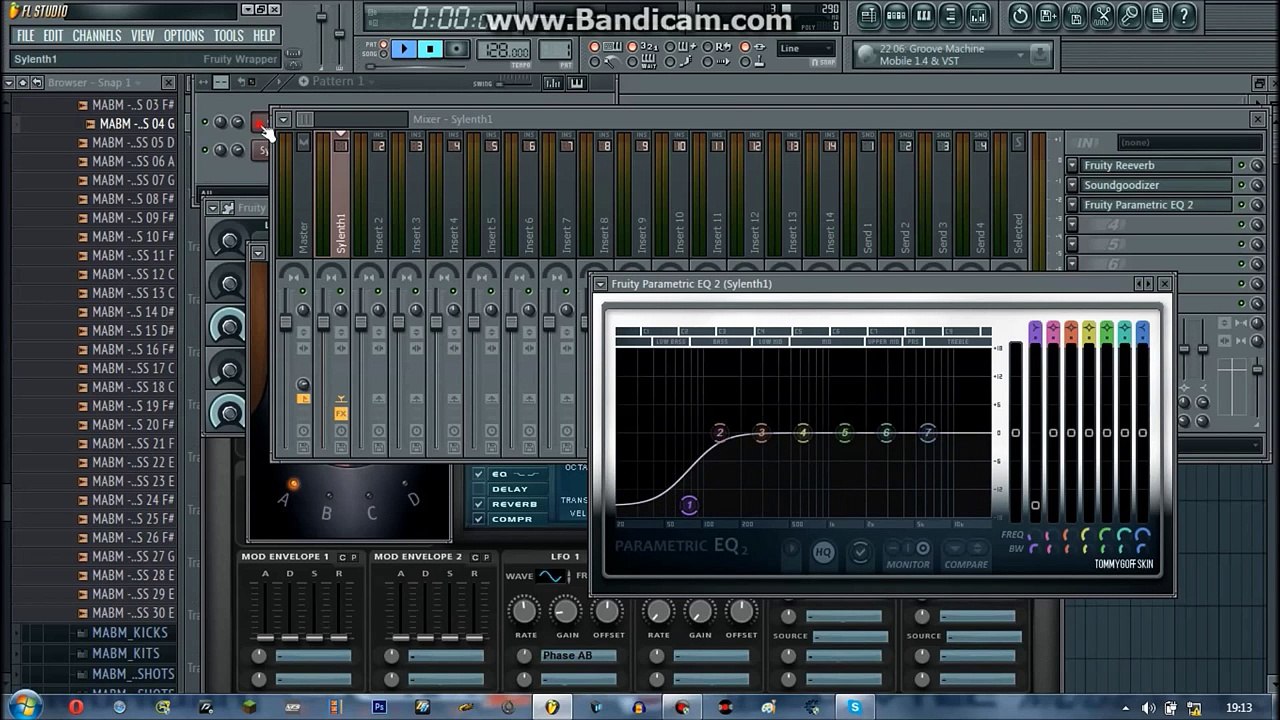Select MABM_KICKS folder in browser
Viewport: 1280px width, 720px height.
coord(130,633)
